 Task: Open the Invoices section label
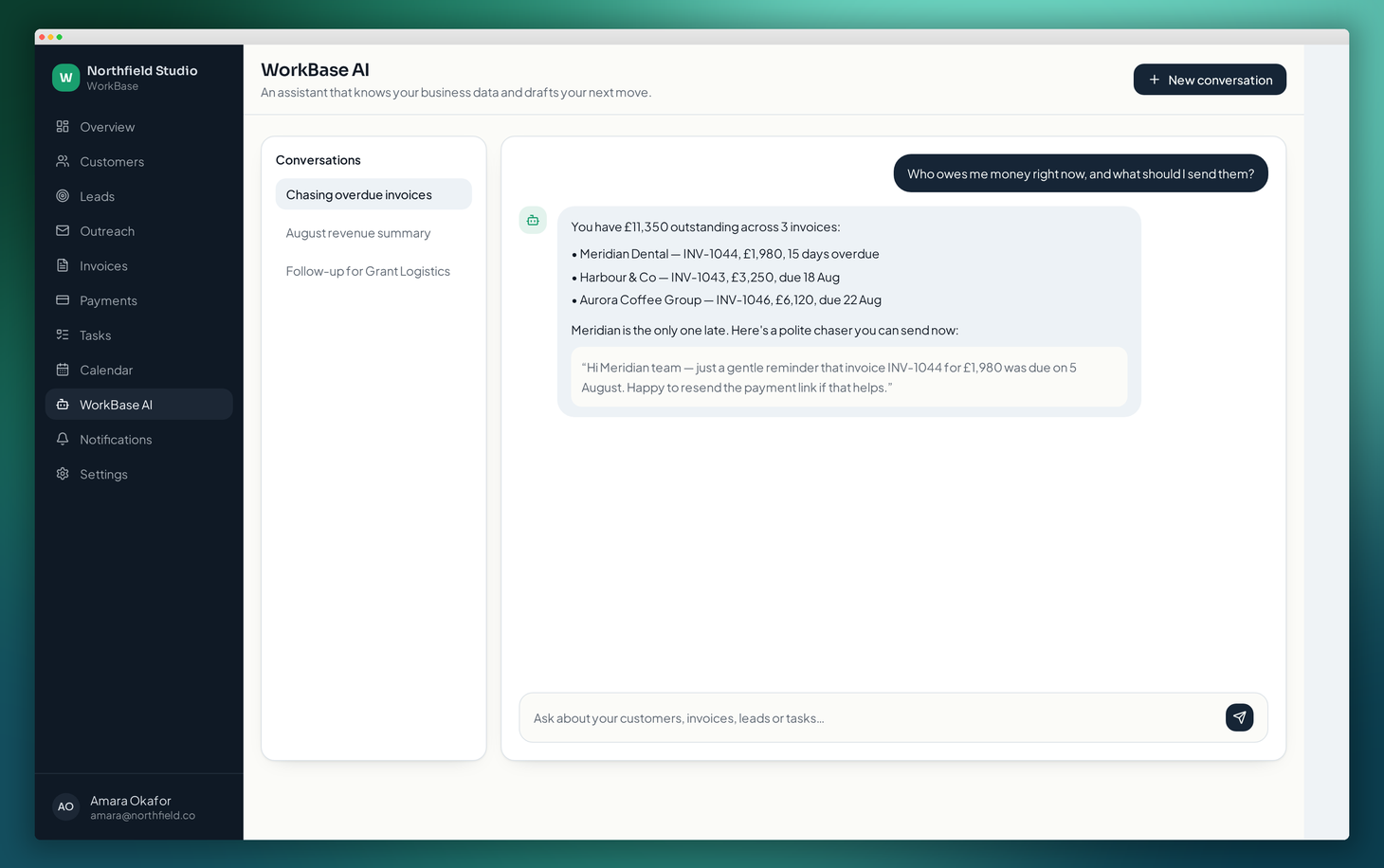(103, 266)
